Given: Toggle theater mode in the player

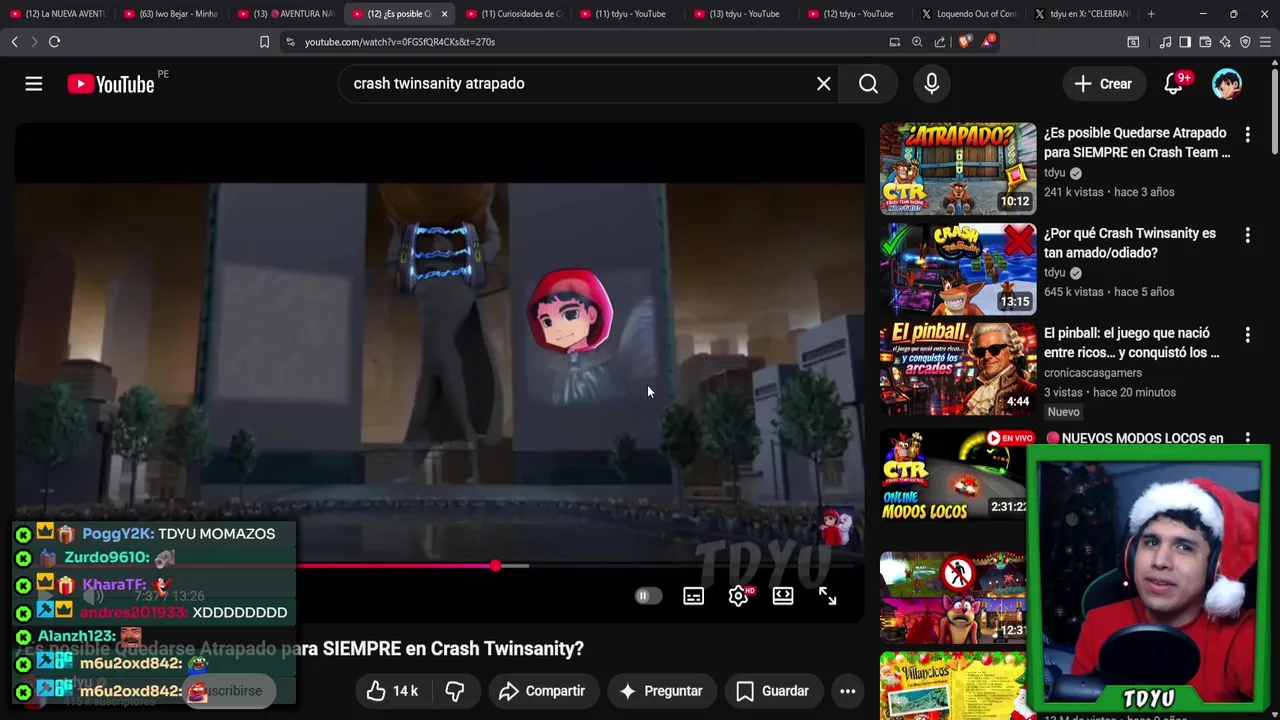Looking at the screenshot, I should [x=783, y=596].
